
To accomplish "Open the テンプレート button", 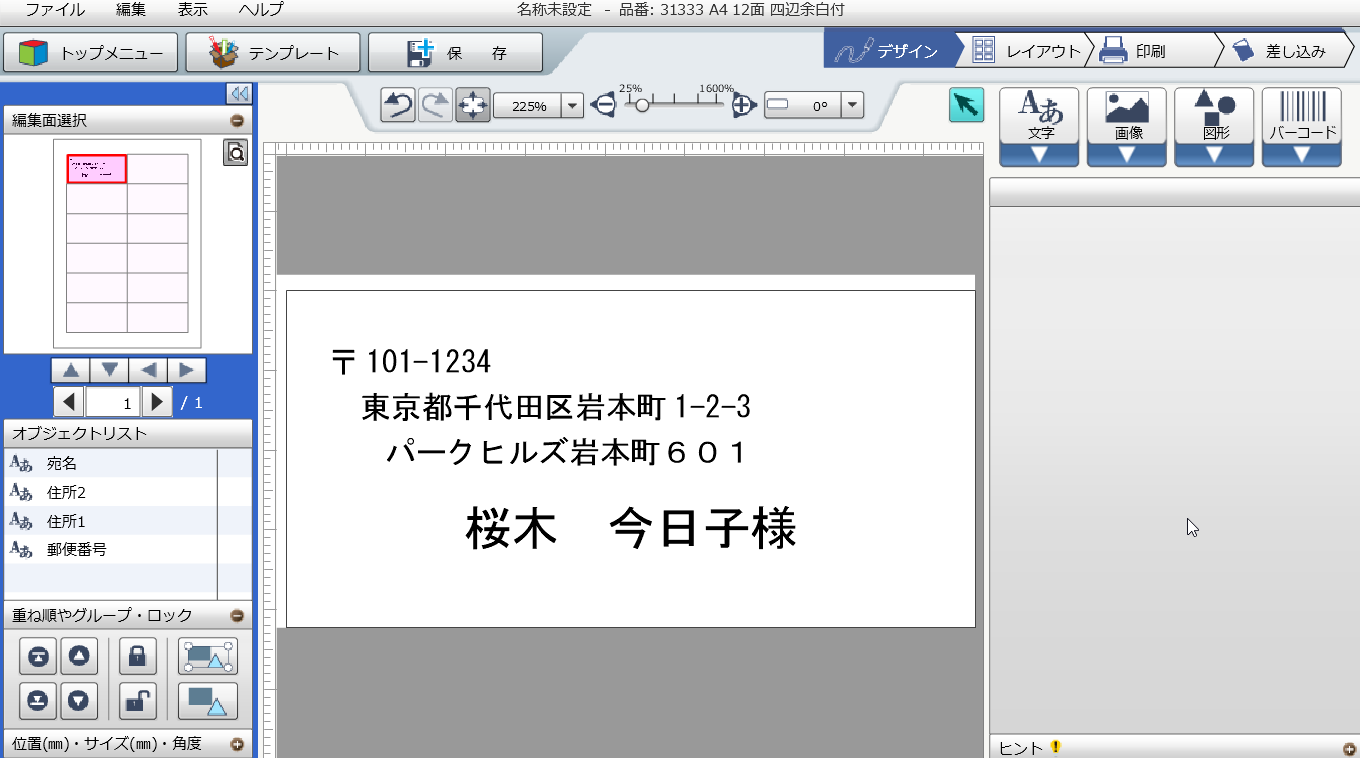I will (273, 53).
